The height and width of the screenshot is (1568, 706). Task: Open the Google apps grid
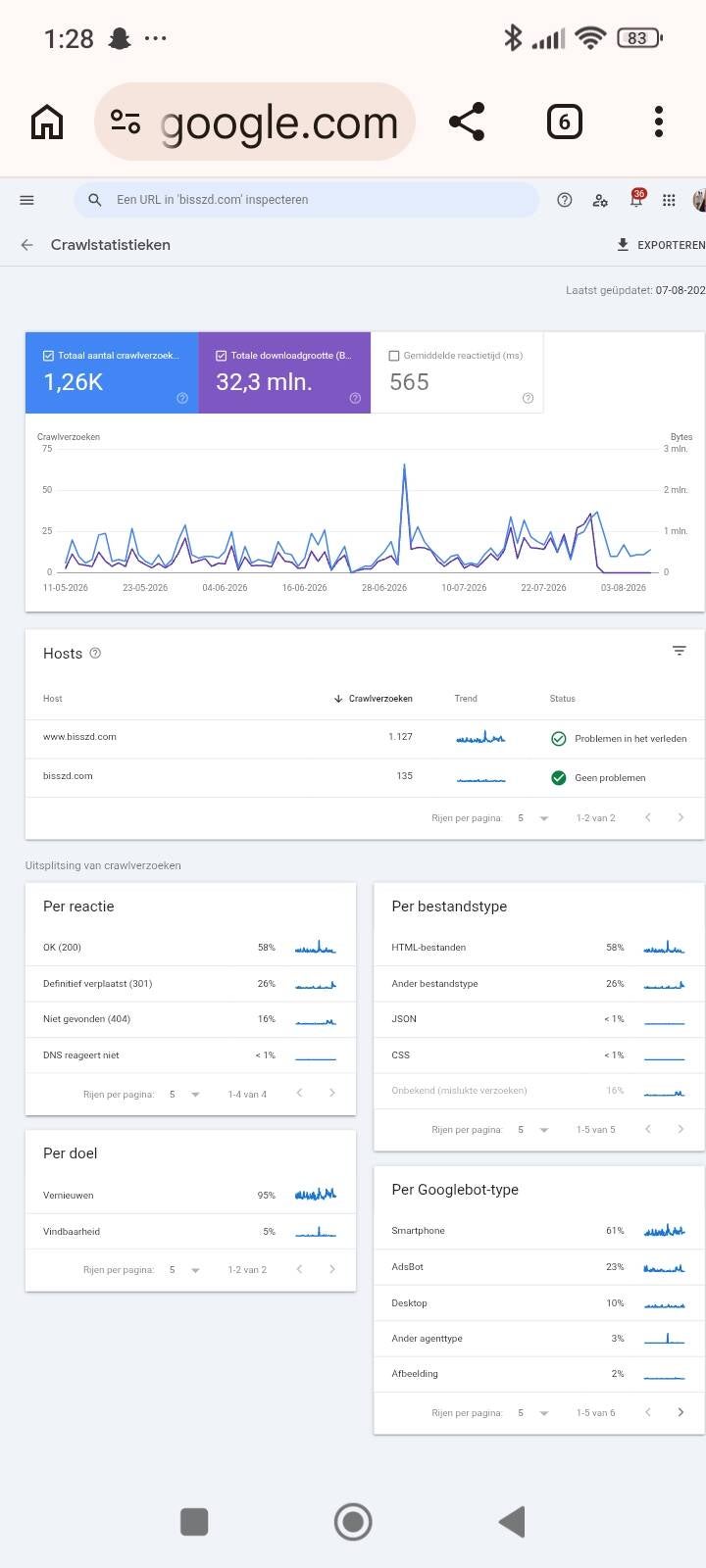[x=669, y=200]
